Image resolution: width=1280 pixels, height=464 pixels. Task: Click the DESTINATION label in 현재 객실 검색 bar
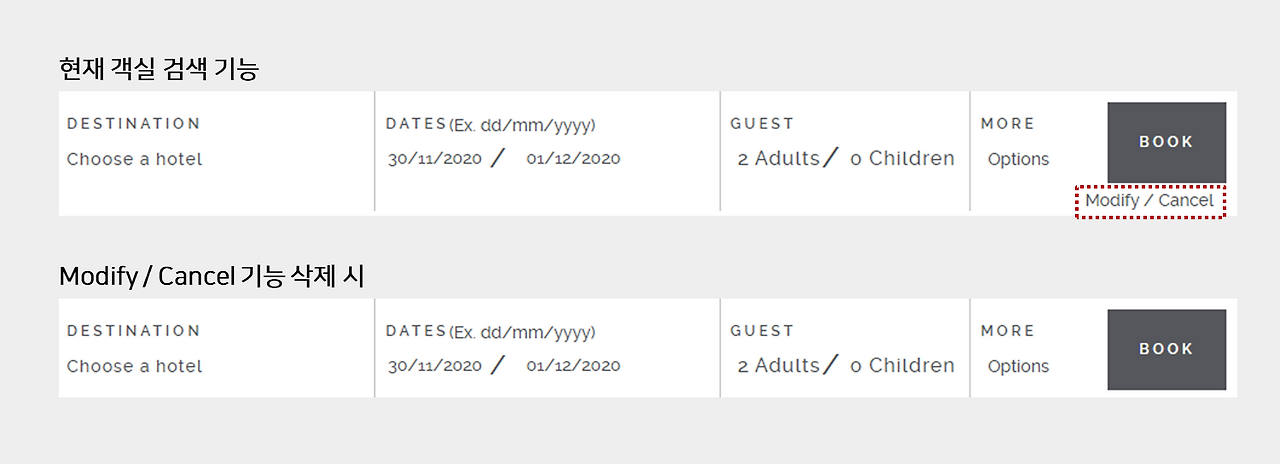[133, 124]
